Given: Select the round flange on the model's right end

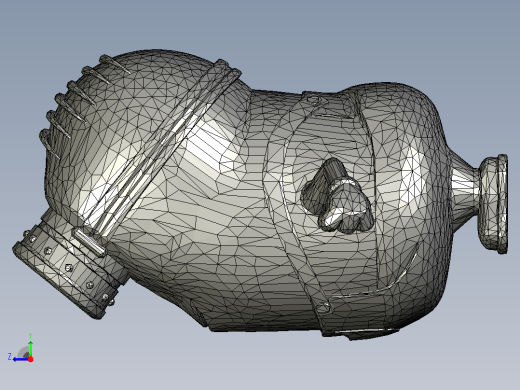Looking at the screenshot, I should pos(494,204).
